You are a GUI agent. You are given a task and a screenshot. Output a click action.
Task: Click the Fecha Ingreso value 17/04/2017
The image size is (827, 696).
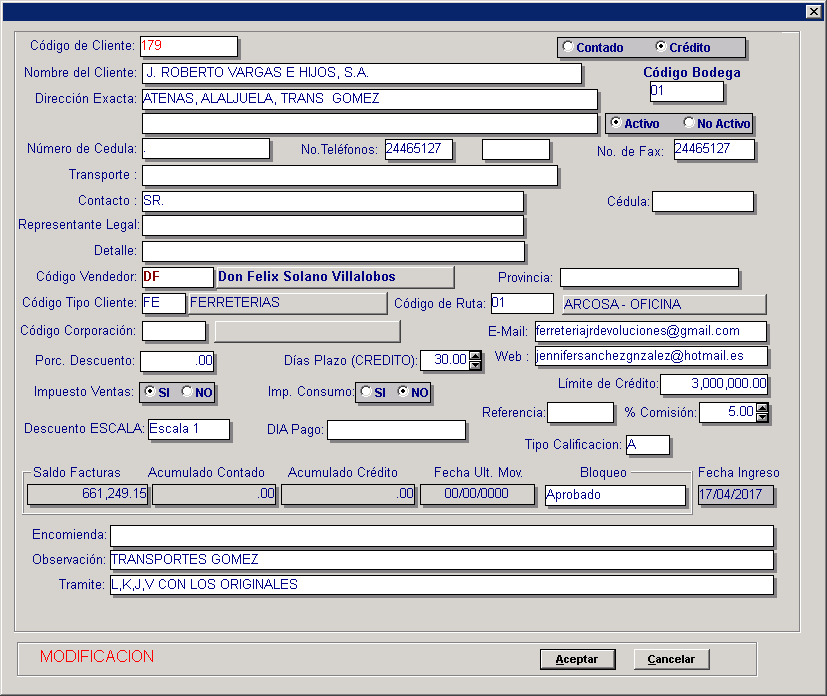click(x=736, y=495)
